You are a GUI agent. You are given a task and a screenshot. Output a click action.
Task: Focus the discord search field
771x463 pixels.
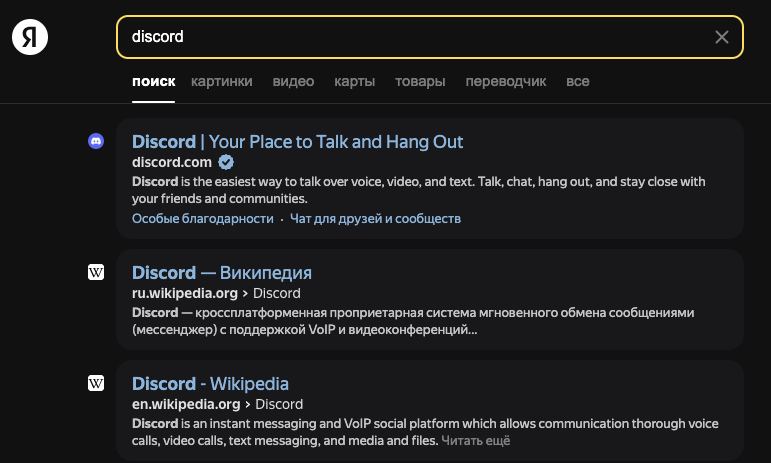coord(429,37)
